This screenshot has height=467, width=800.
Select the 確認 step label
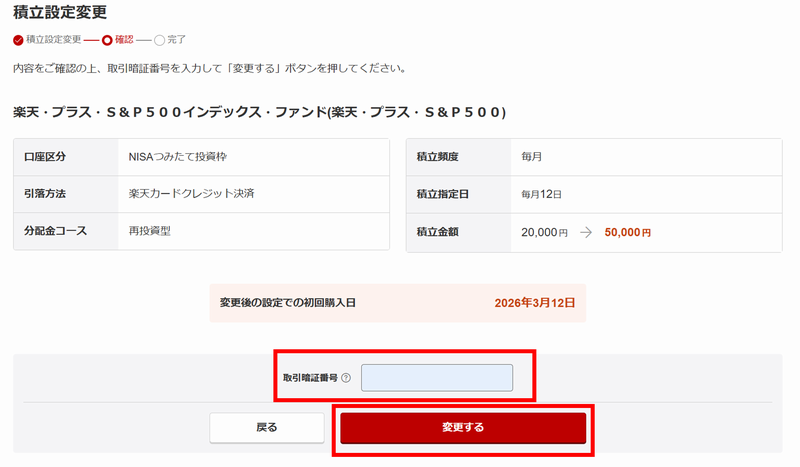pyautogui.click(x=124, y=40)
